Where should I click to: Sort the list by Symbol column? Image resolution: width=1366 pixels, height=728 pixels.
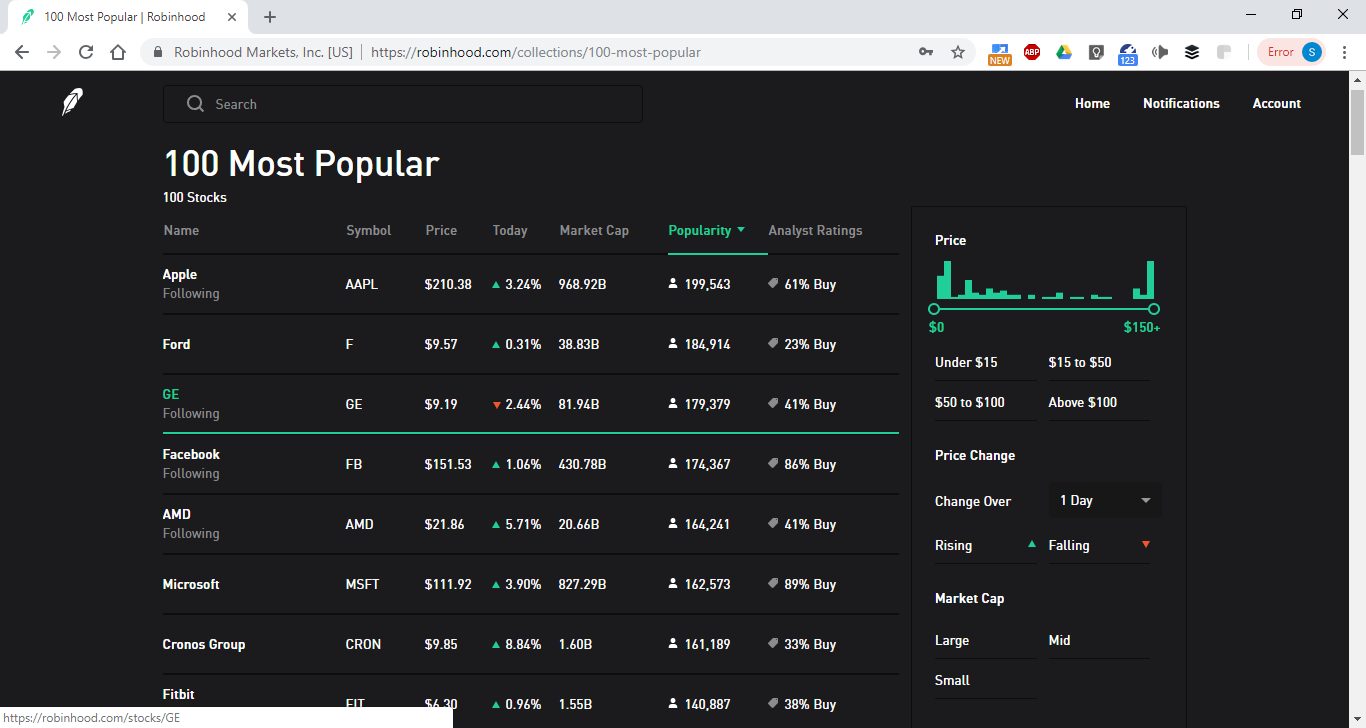pyautogui.click(x=368, y=230)
